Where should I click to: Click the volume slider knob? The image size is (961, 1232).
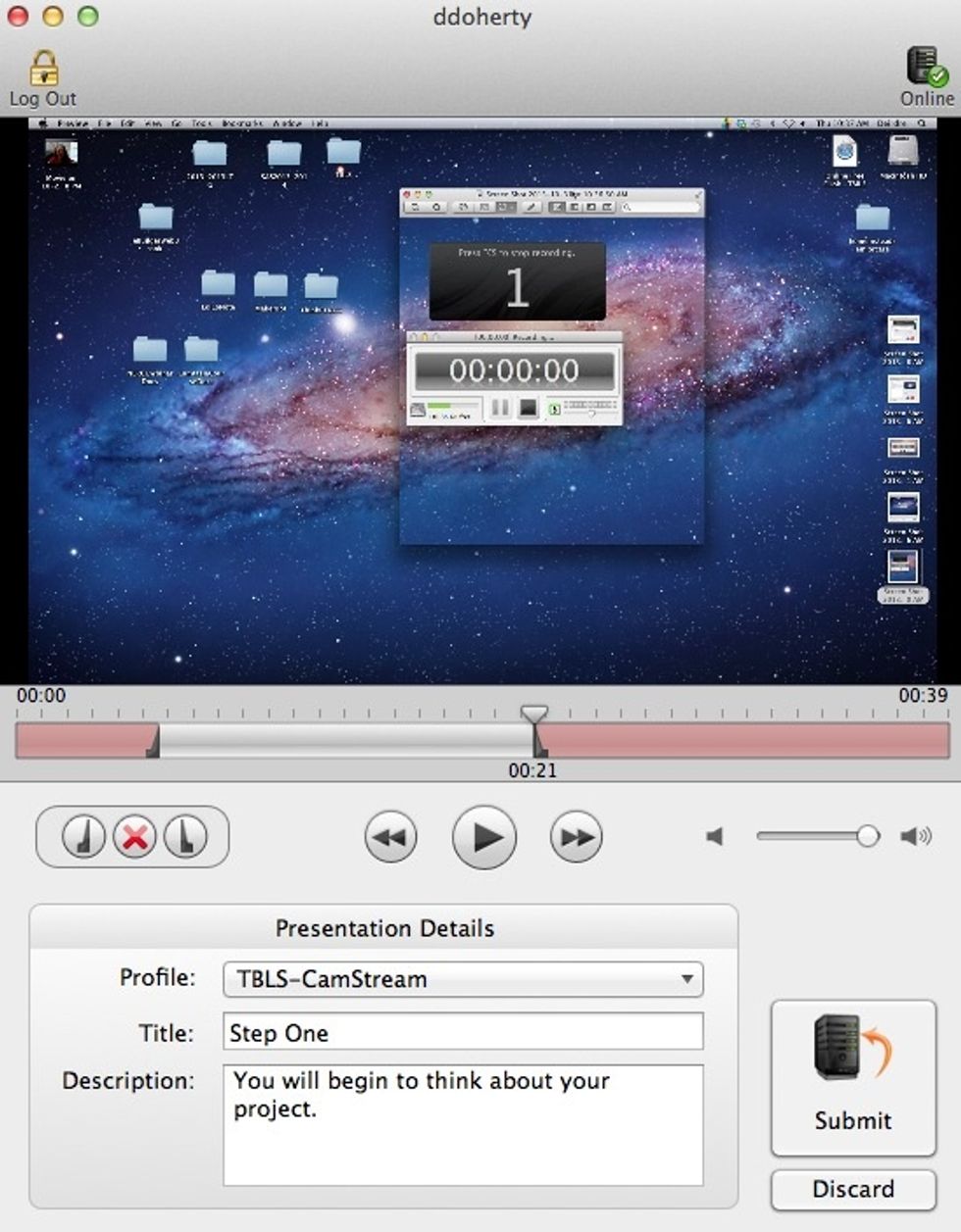[x=867, y=836]
